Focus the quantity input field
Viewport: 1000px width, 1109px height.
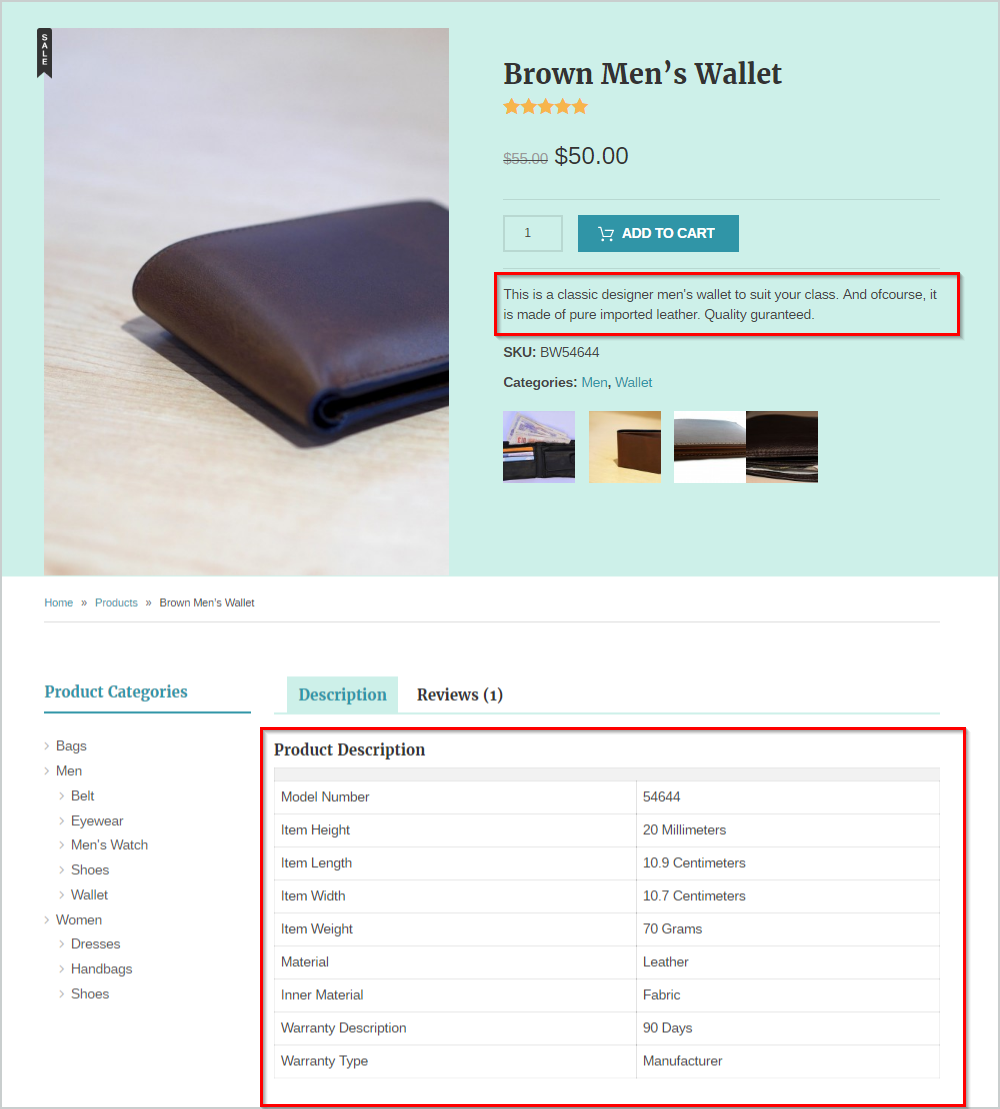533,233
